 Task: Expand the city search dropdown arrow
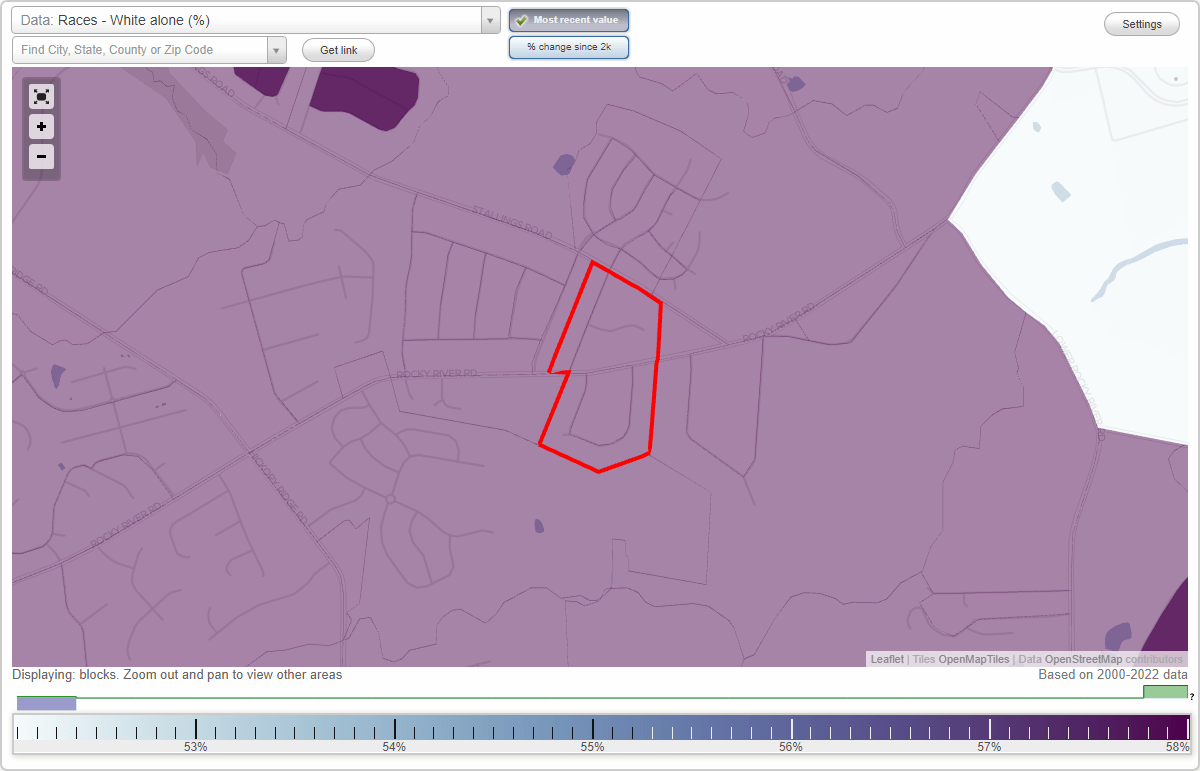277,49
